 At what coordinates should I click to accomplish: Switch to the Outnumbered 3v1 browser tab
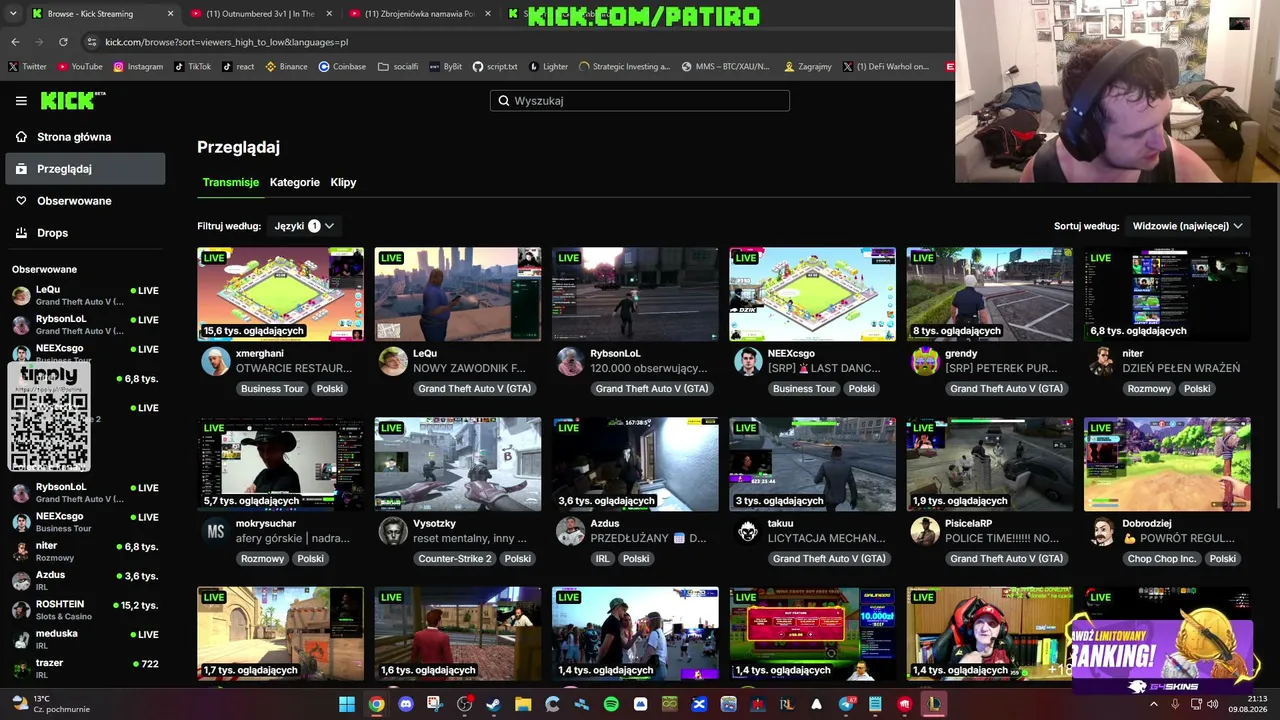(260, 14)
